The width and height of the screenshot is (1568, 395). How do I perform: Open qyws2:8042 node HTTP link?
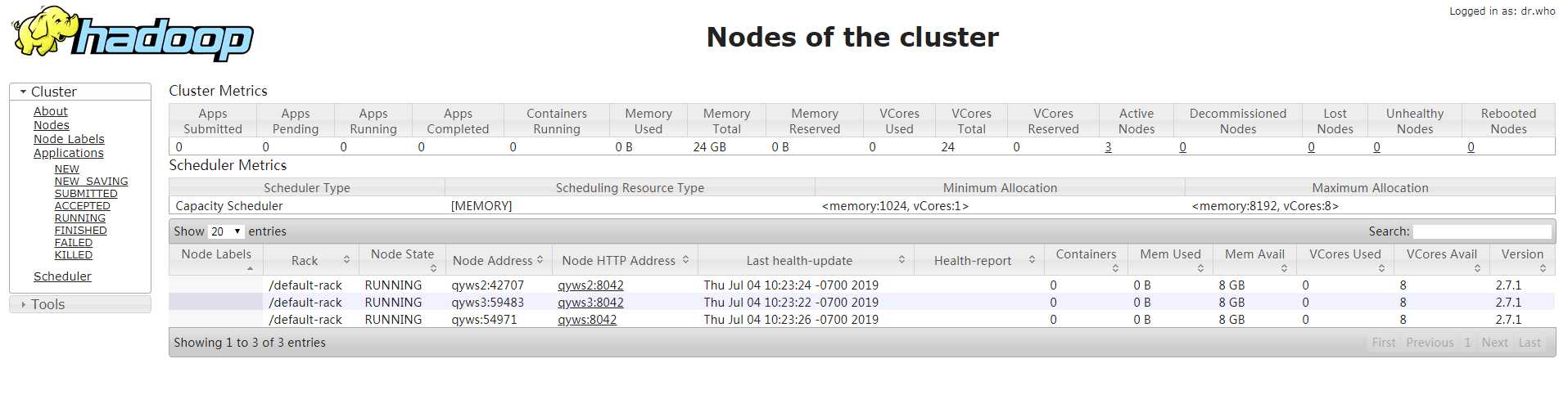590,285
